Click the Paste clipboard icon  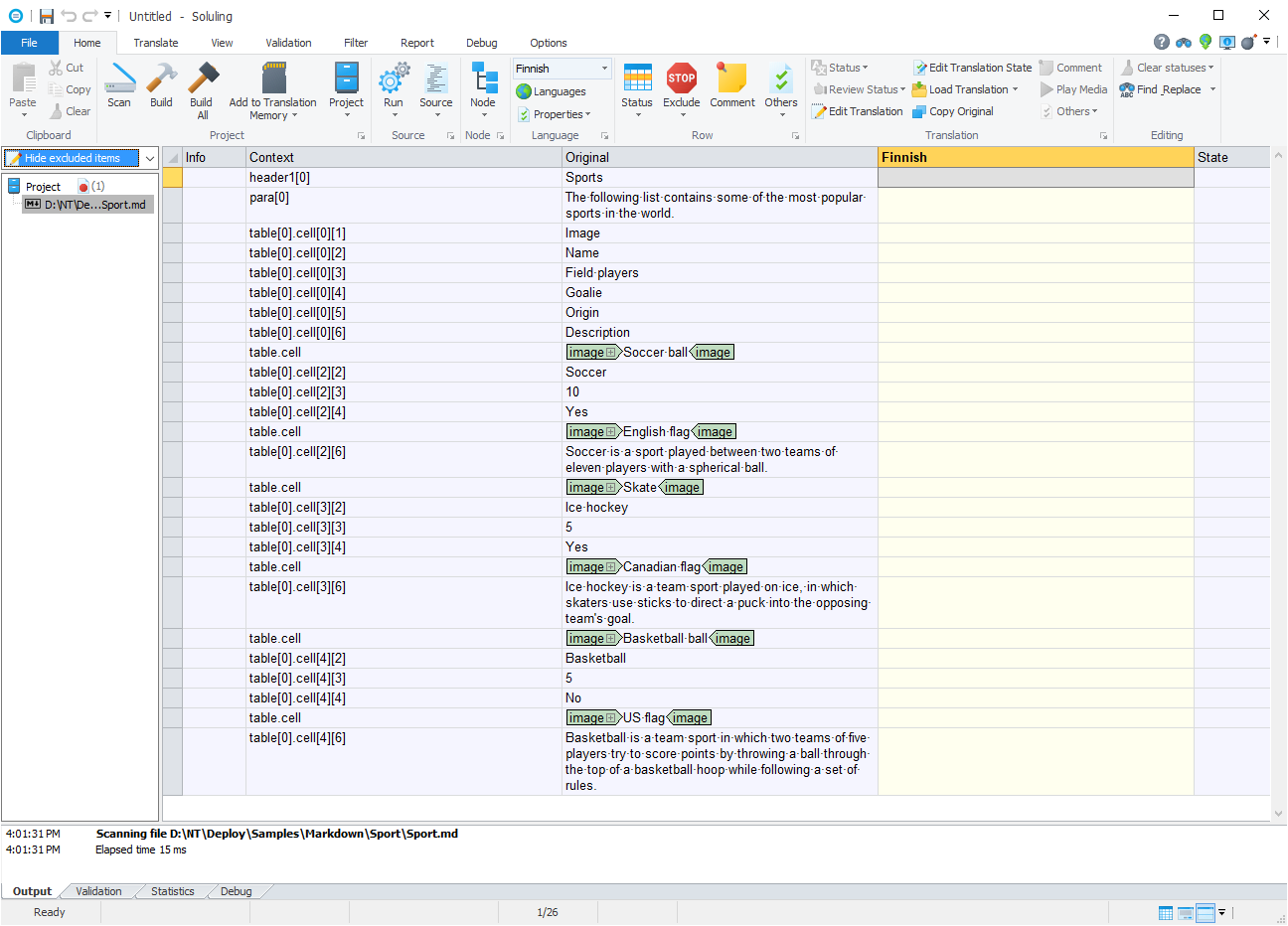pos(23,77)
